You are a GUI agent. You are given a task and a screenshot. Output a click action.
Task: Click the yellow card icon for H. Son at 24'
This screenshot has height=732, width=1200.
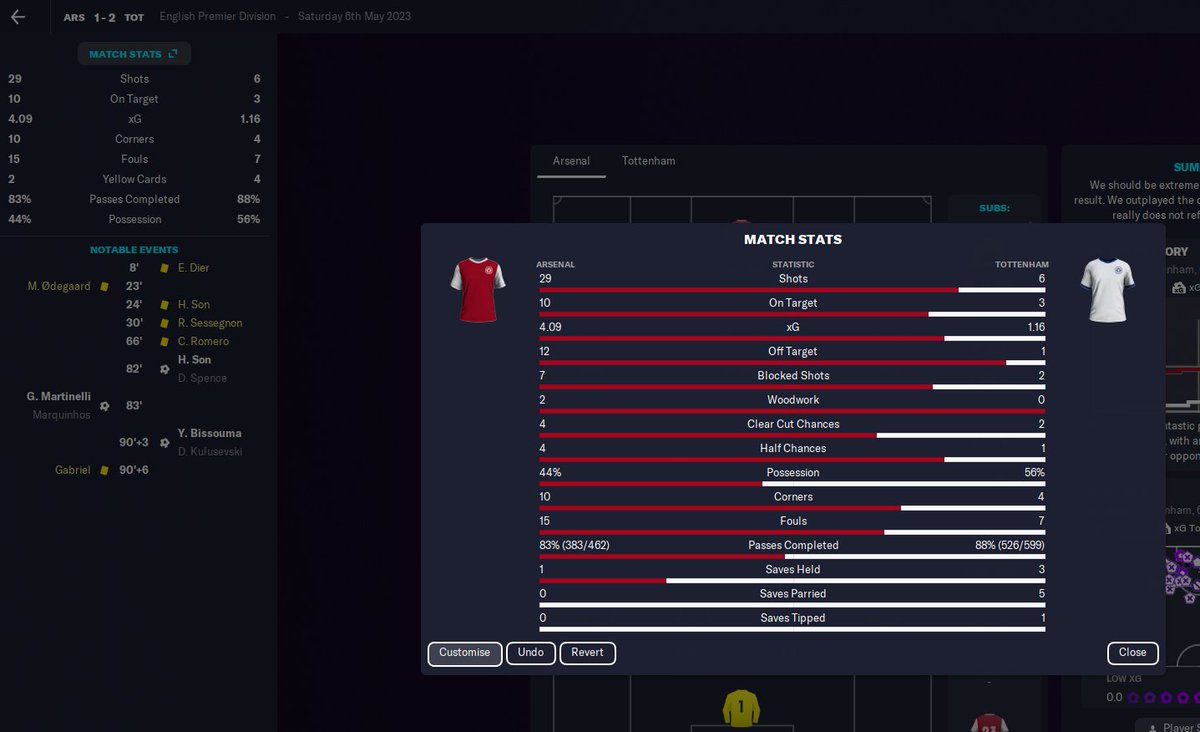point(164,305)
